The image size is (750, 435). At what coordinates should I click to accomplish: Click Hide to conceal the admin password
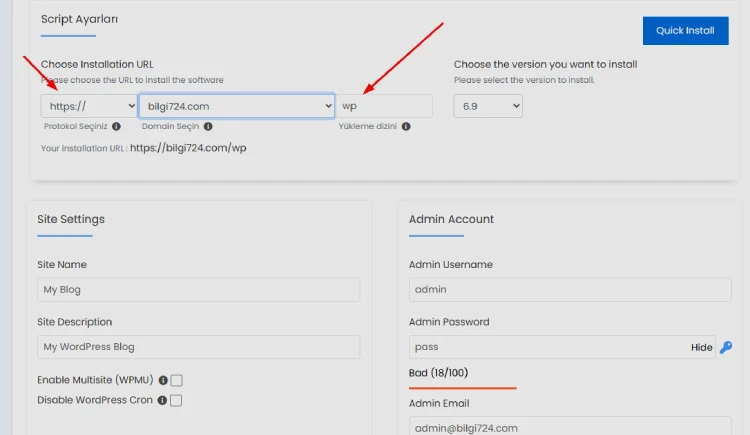point(701,347)
